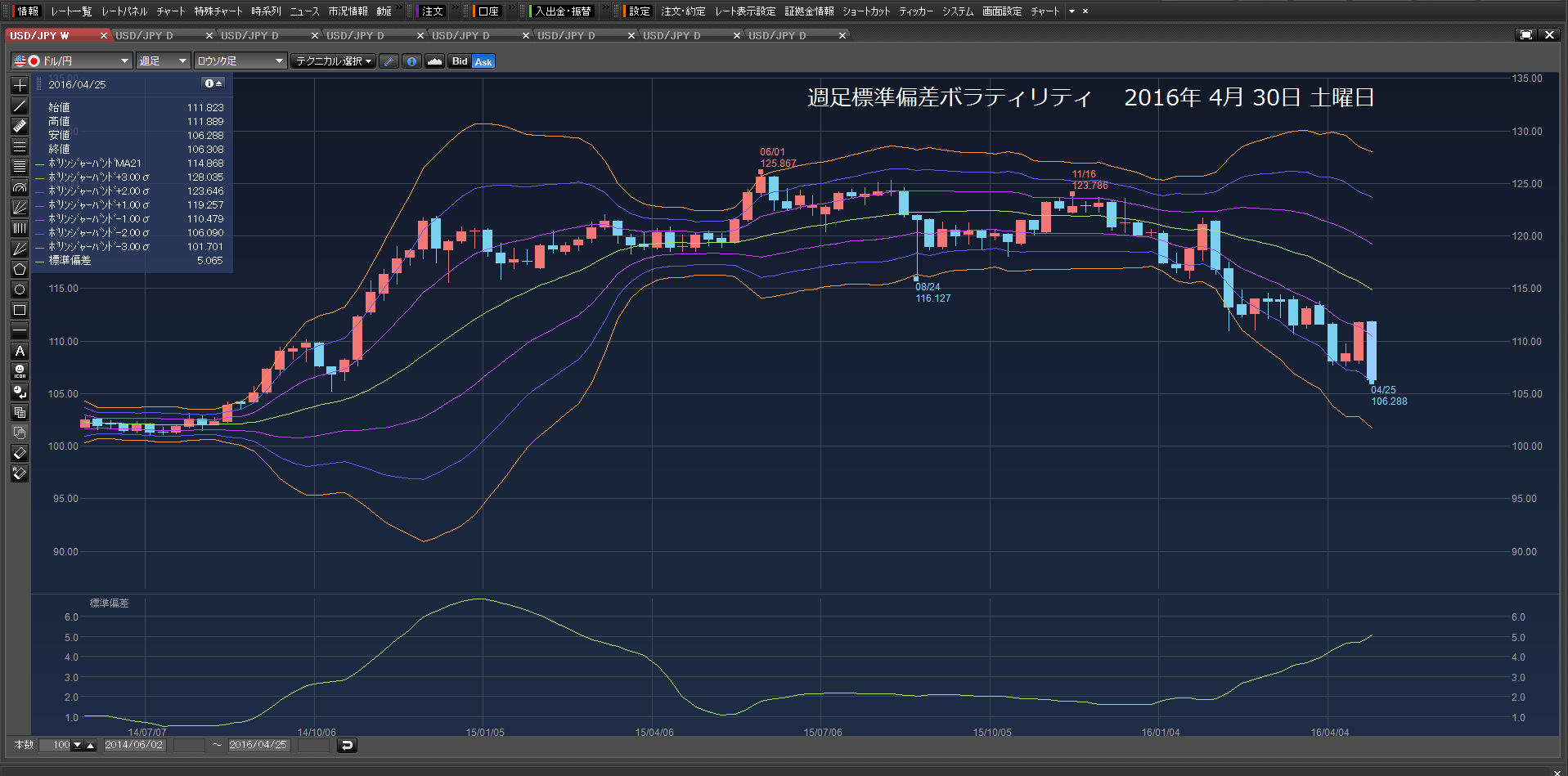The width and height of the screenshot is (1568, 776).
Task: Expand the chevron next to 注文
Action: (456, 9)
